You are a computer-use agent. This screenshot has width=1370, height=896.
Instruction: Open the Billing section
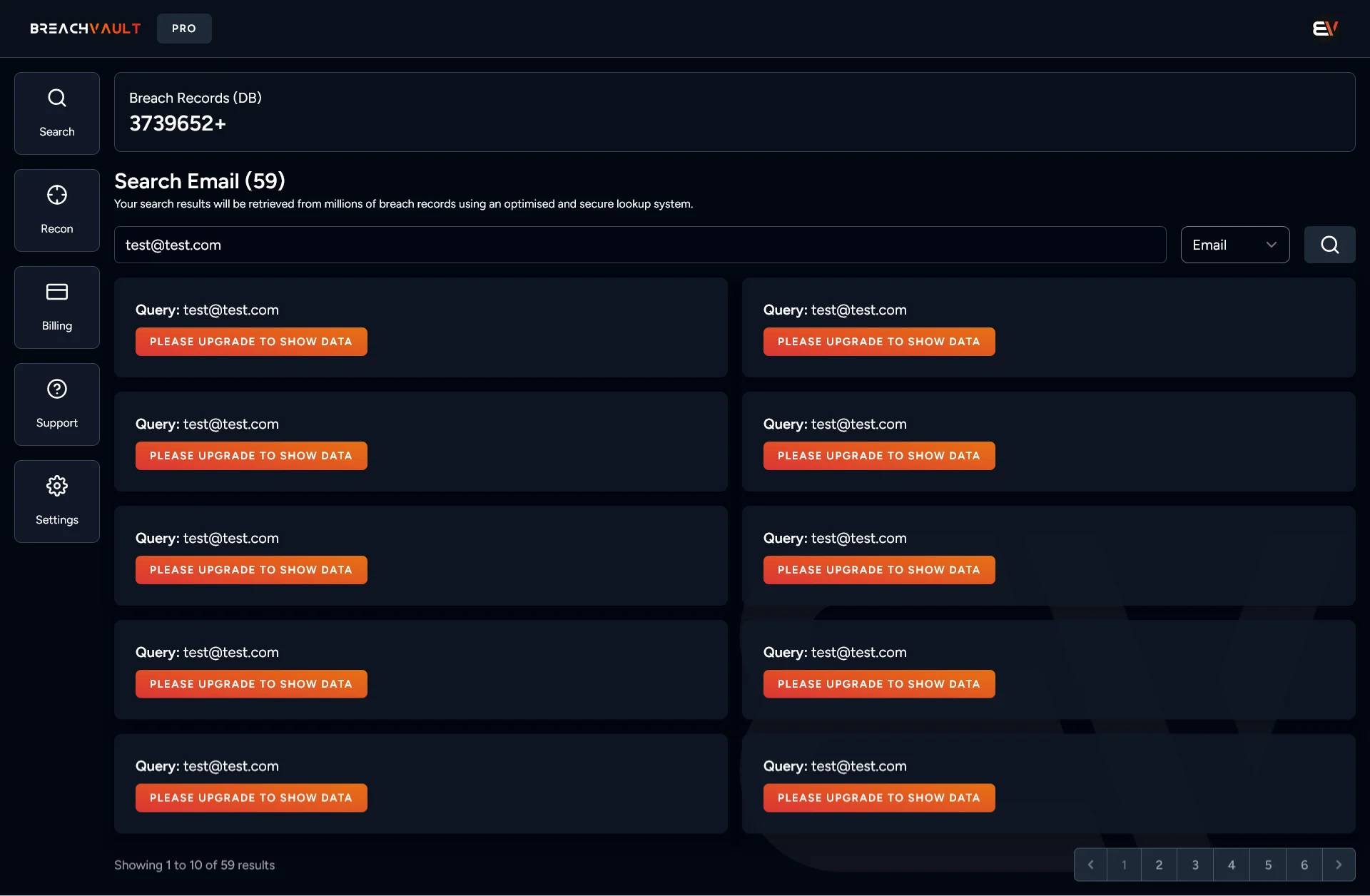tap(56, 307)
